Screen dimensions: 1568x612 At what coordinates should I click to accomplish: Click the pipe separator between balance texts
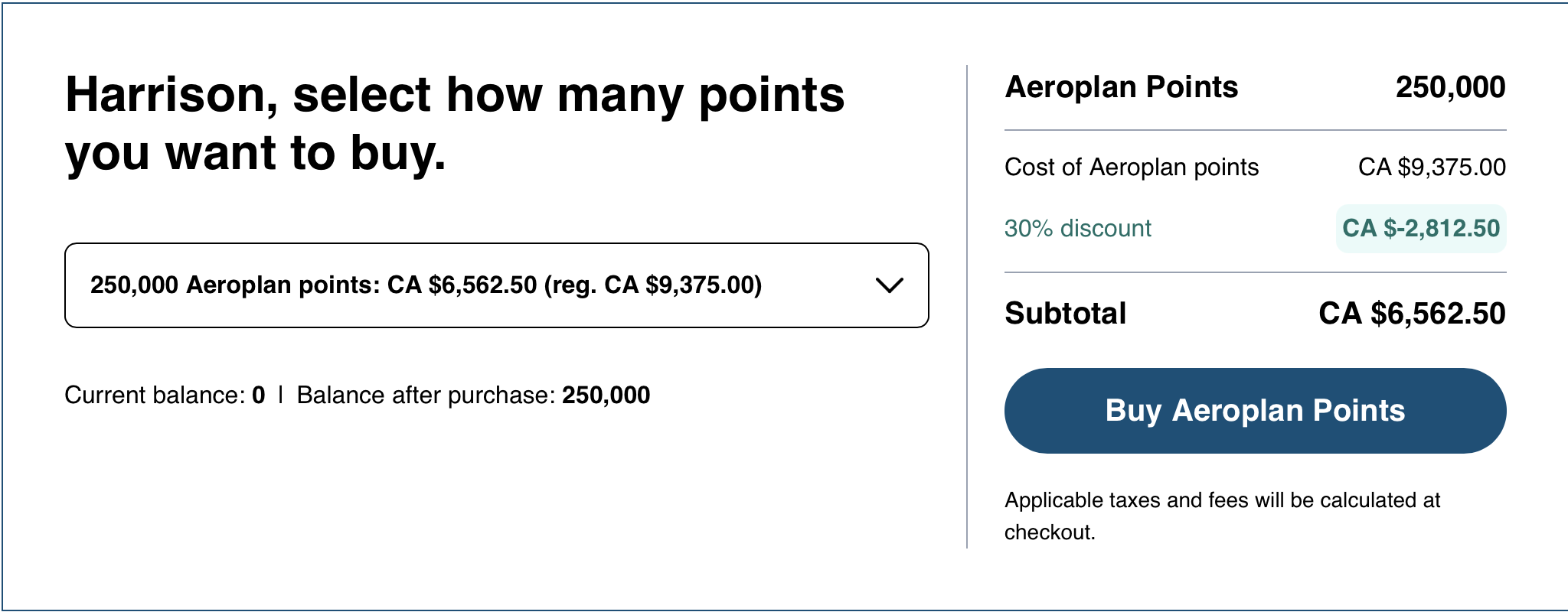click(281, 395)
